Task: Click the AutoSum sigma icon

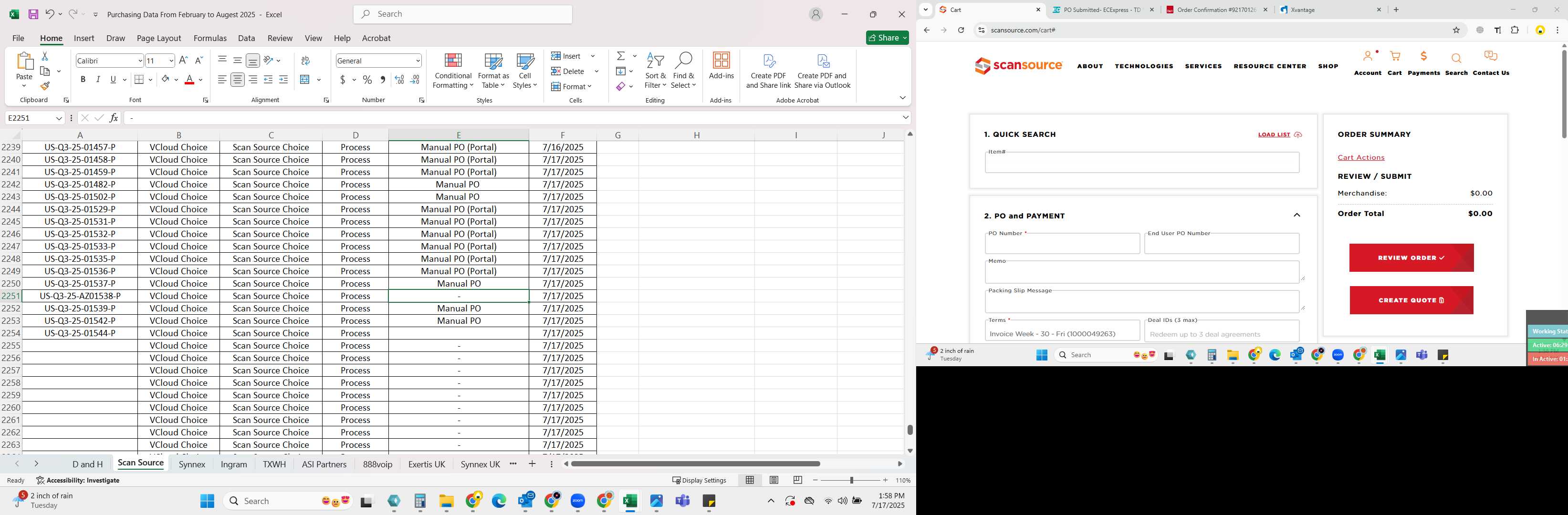Action: tap(621, 56)
